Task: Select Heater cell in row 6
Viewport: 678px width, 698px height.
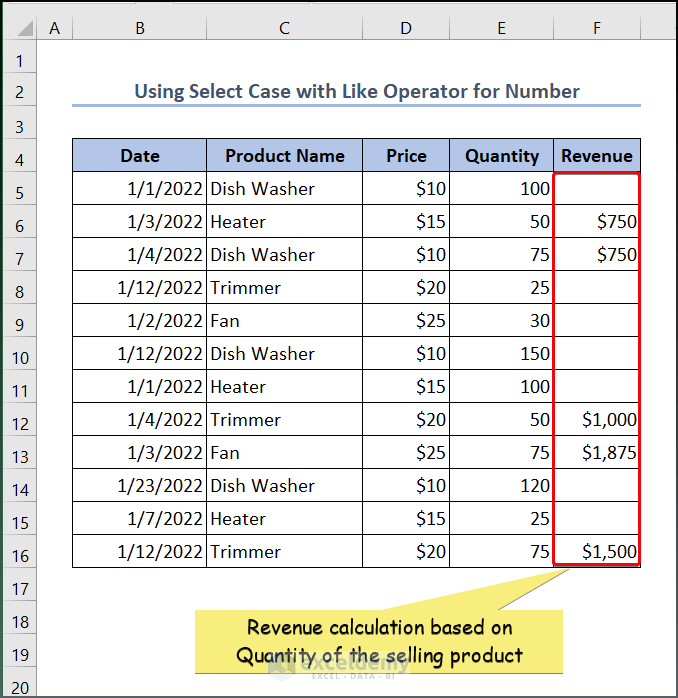Action: click(284, 222)
